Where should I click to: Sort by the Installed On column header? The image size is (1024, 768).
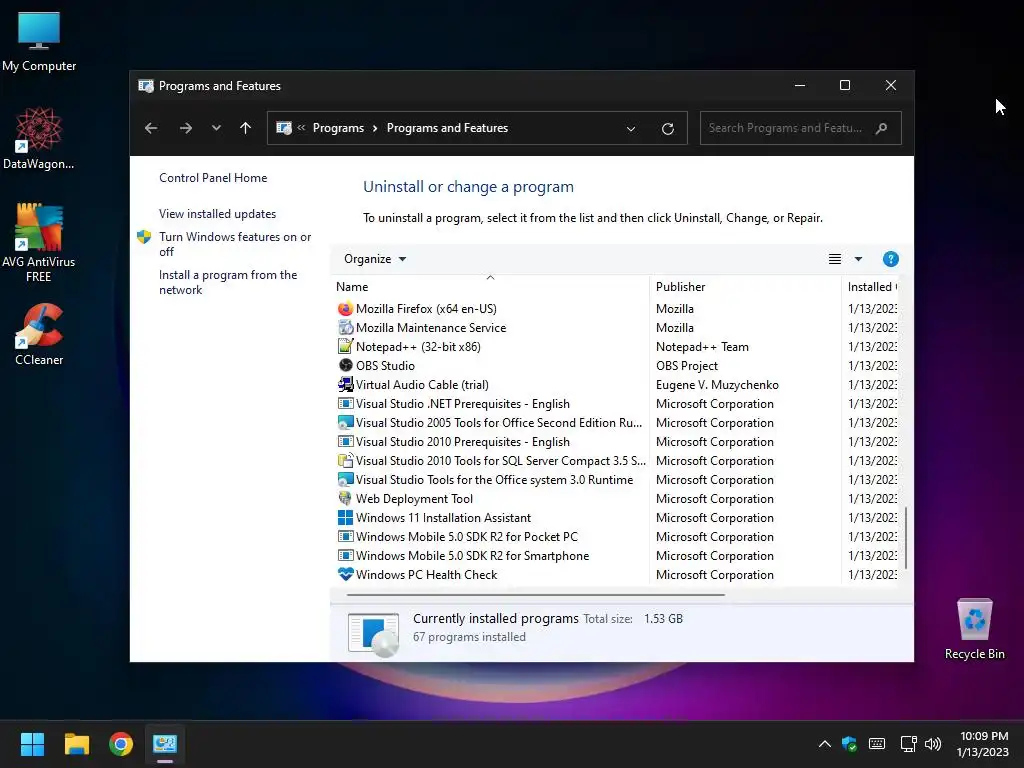click(871, 287)
